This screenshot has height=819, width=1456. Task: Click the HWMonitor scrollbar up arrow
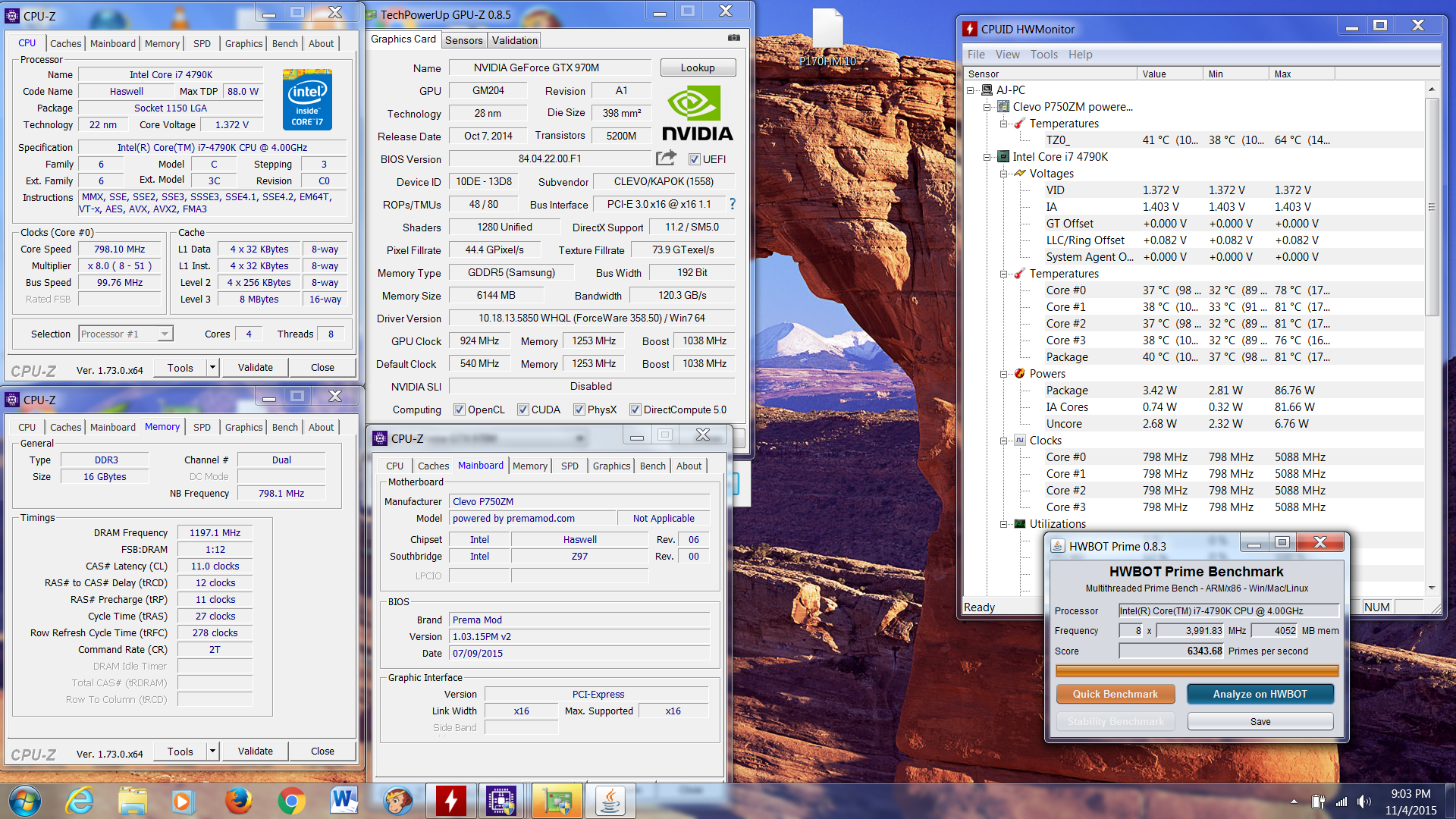(1432, 89)
